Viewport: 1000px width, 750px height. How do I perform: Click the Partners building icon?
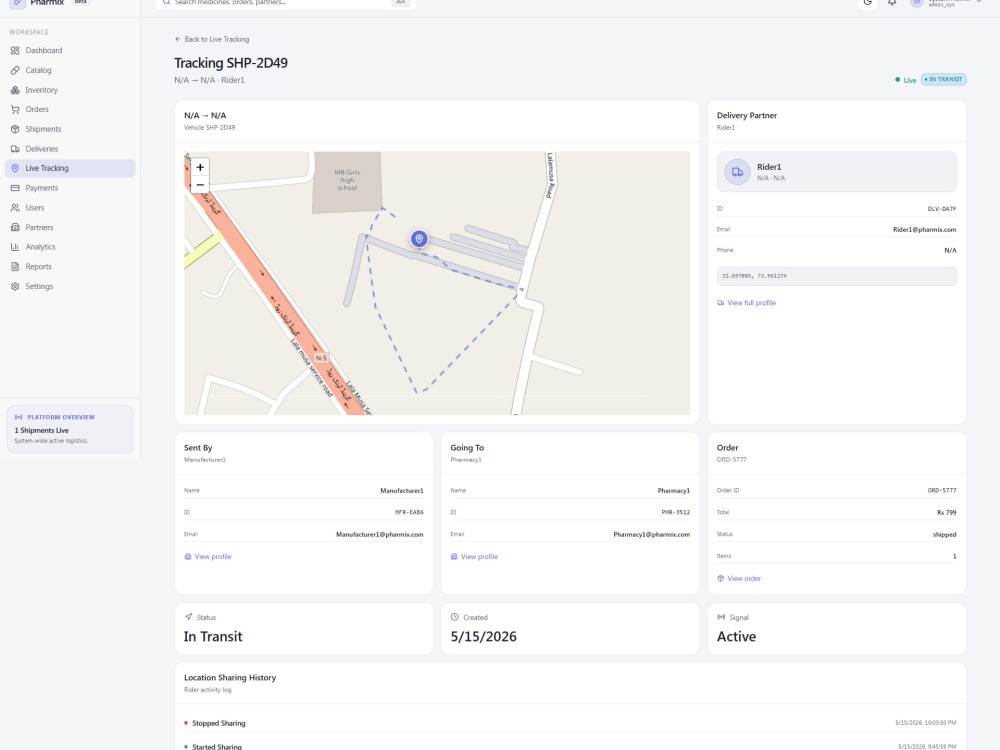point(15,228)
